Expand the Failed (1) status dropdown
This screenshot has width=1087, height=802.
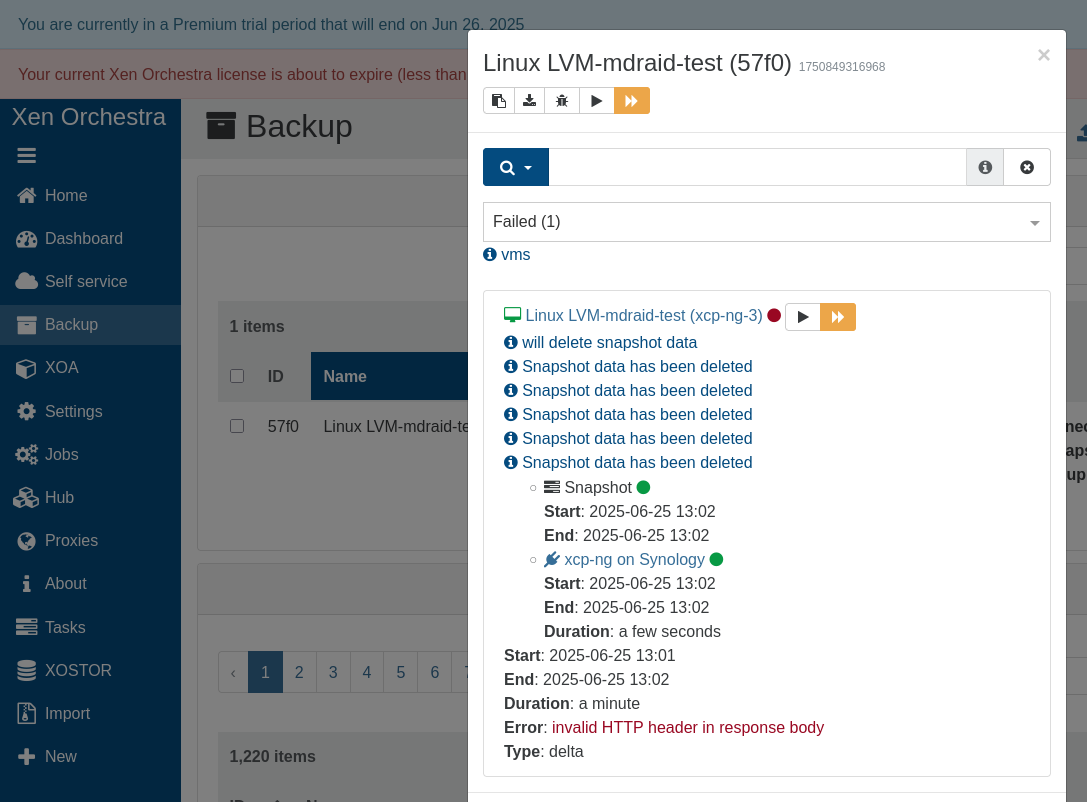[x=767, y=222]
